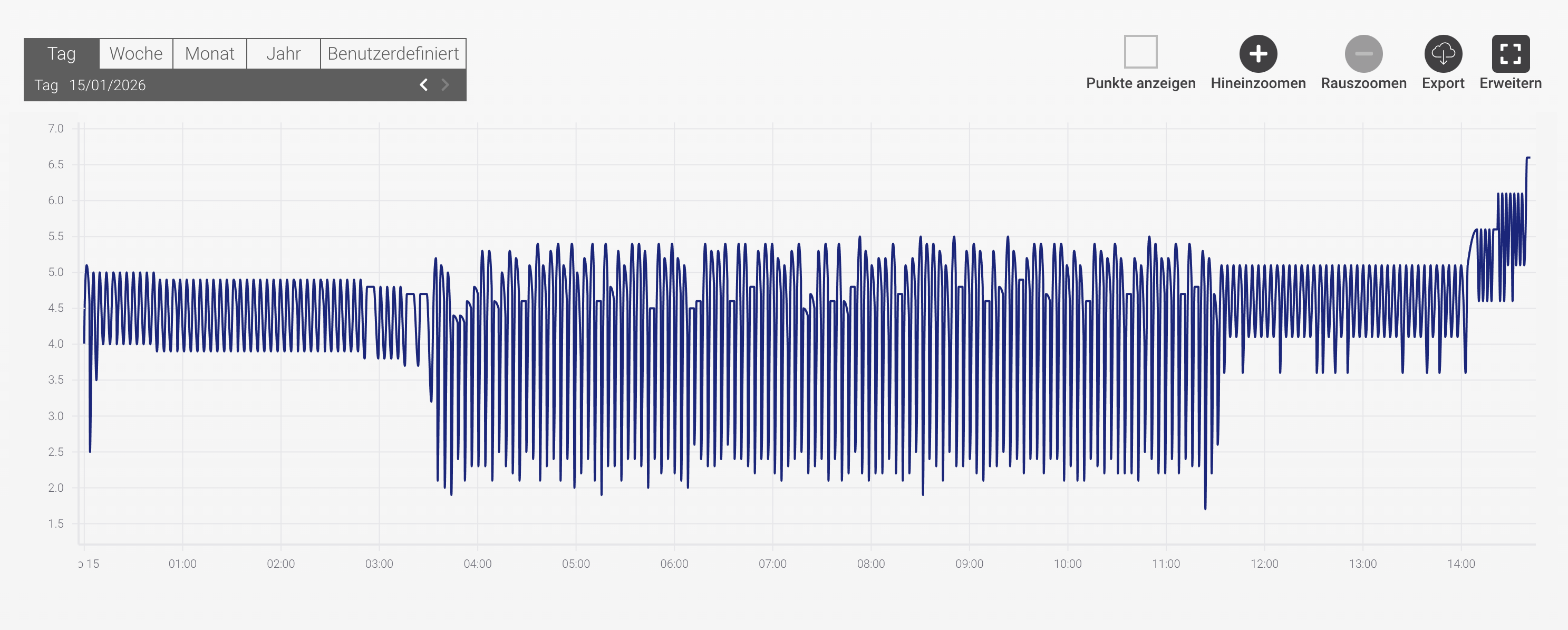Click the 12:00 x-axis time label
This screenshot has height=630, width=1568.
point(1264,564)
